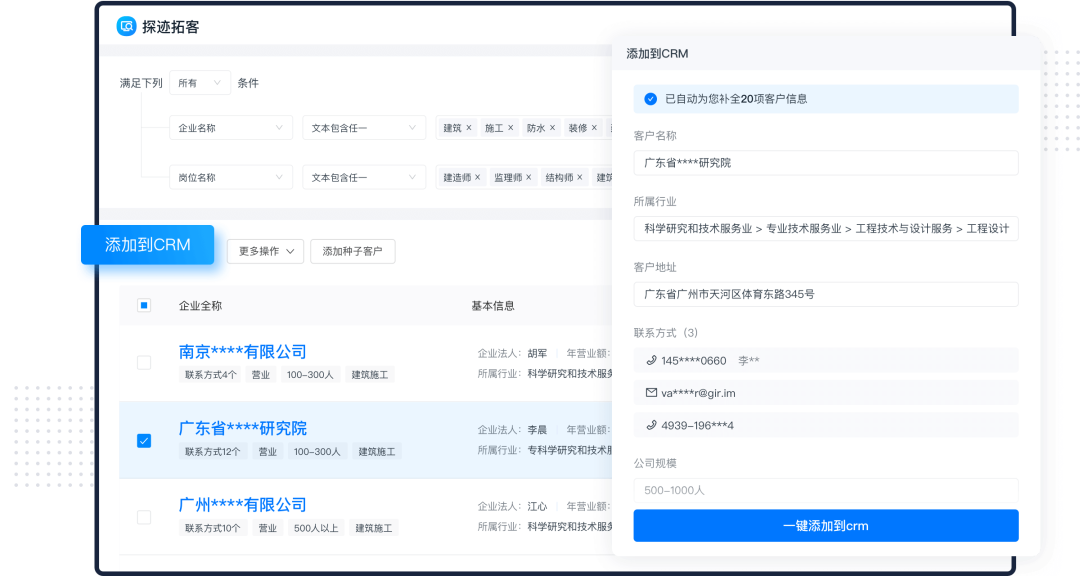
Task: Remove the 装修 keyword tag
Action: coord(595,128)
